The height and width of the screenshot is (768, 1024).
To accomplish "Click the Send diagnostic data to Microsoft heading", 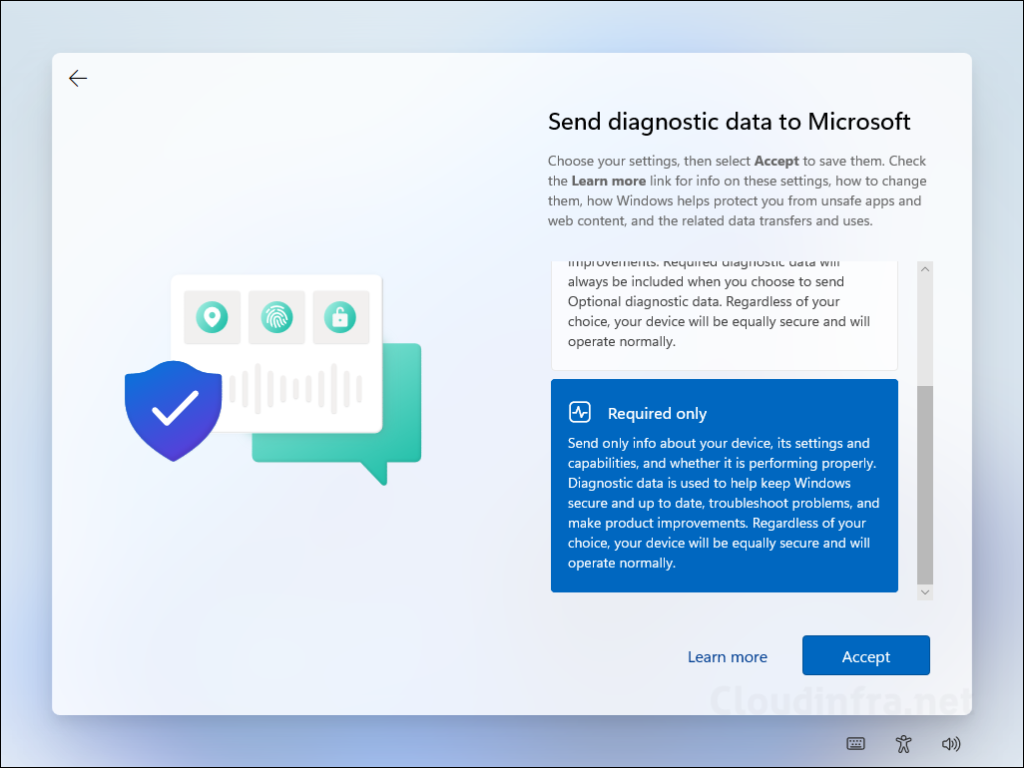I will tap(729, 122).
